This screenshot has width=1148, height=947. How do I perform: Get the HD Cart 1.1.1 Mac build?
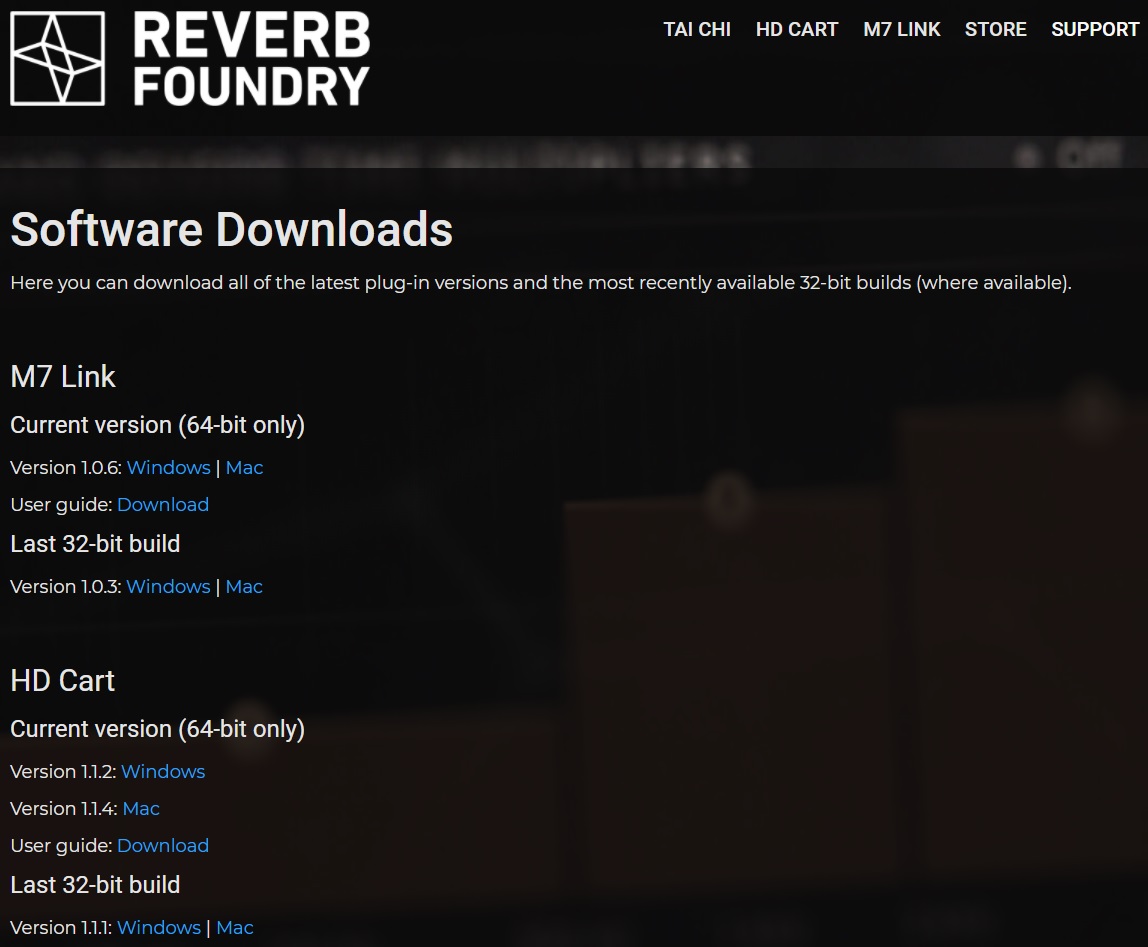234,927
